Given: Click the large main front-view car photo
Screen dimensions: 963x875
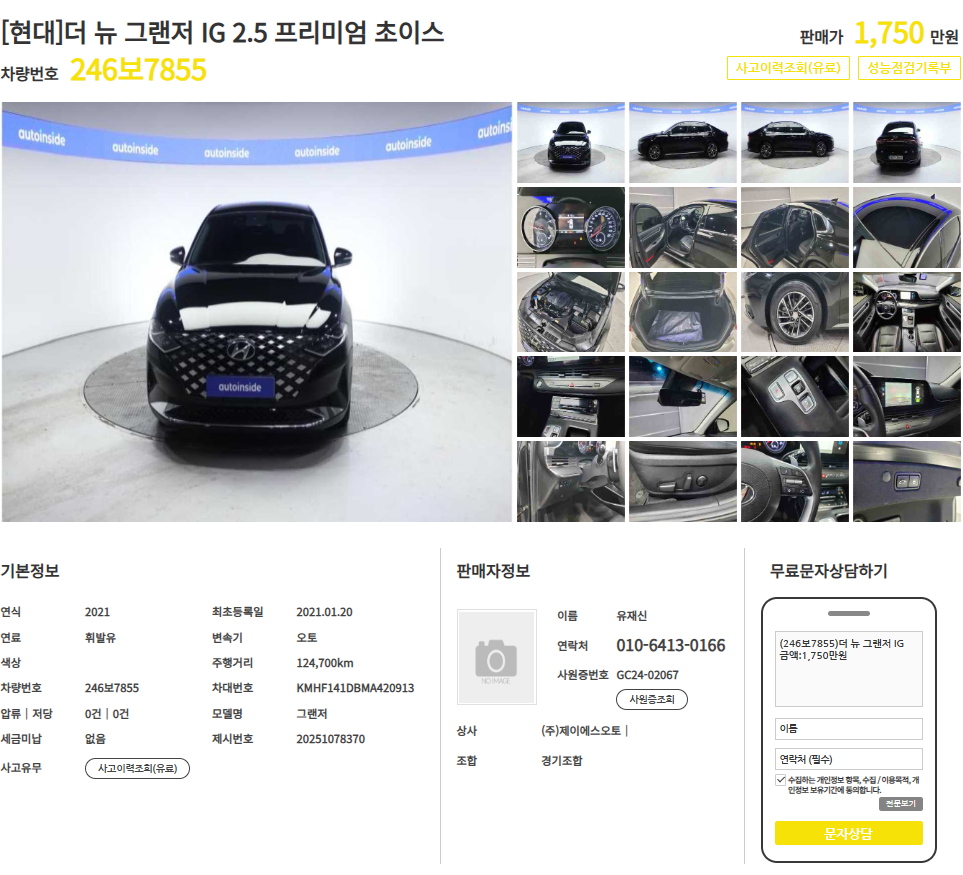Looking at the screenshot, I should [257, 312].
